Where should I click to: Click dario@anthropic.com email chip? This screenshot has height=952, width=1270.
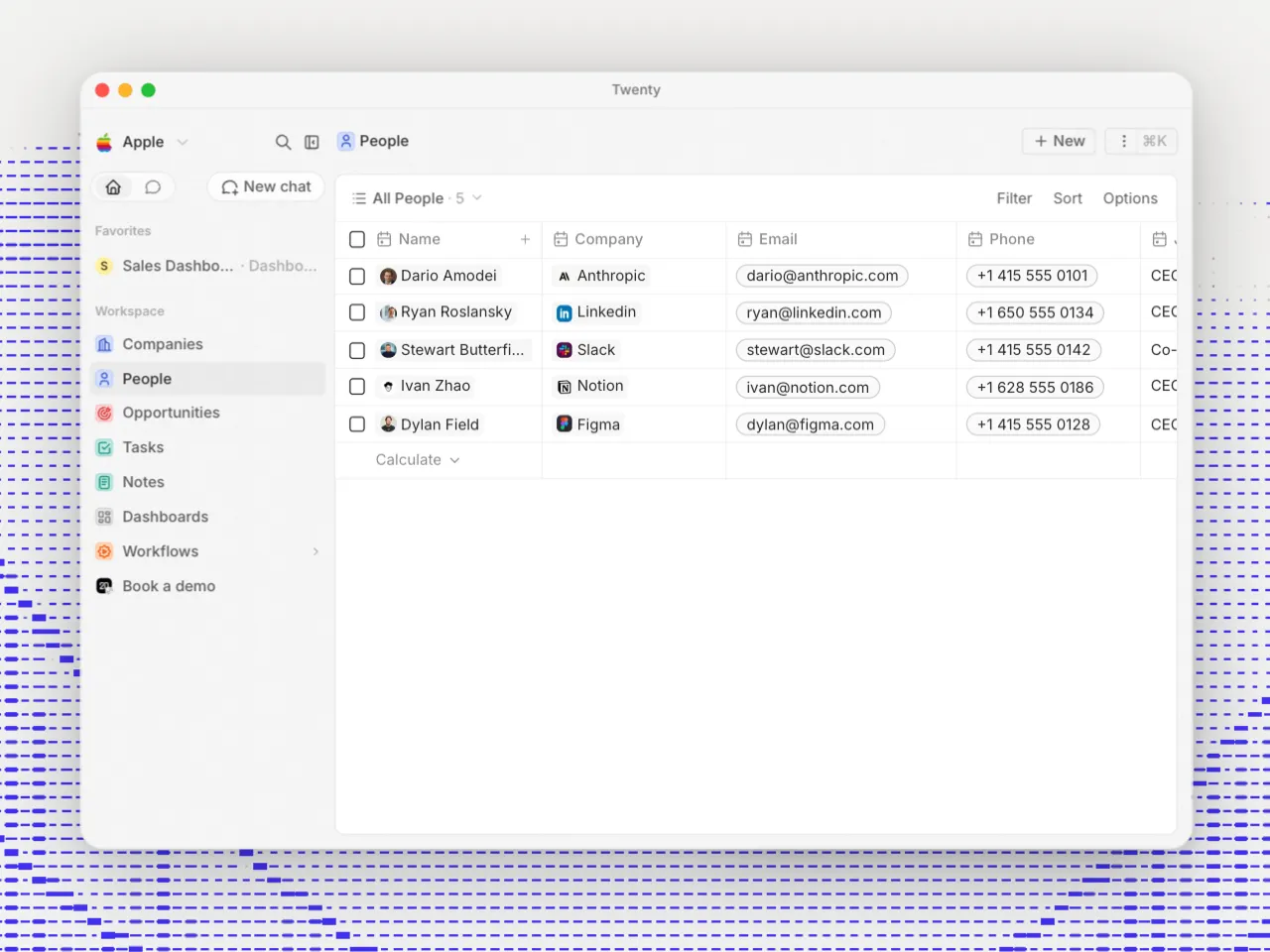coord(823,276)
